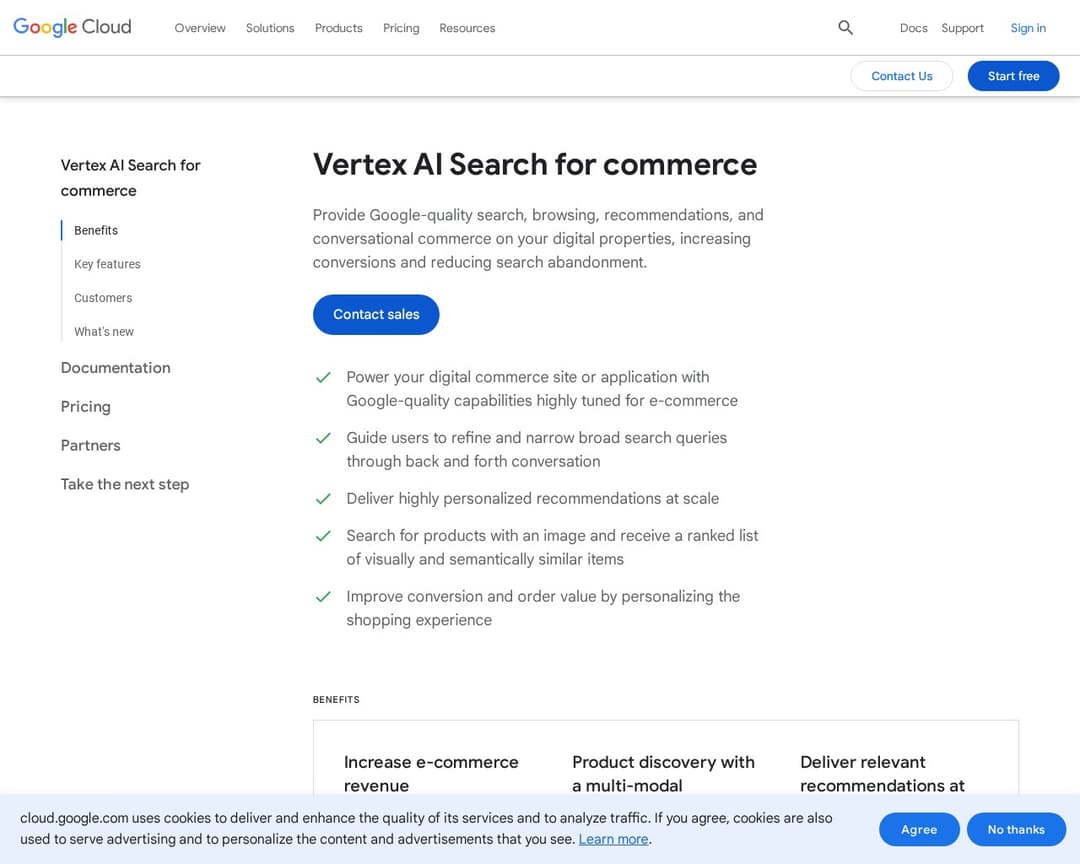The image size is (1080, 864).
Task: Go to Pricing in top navigation
Action: point(401,28)
